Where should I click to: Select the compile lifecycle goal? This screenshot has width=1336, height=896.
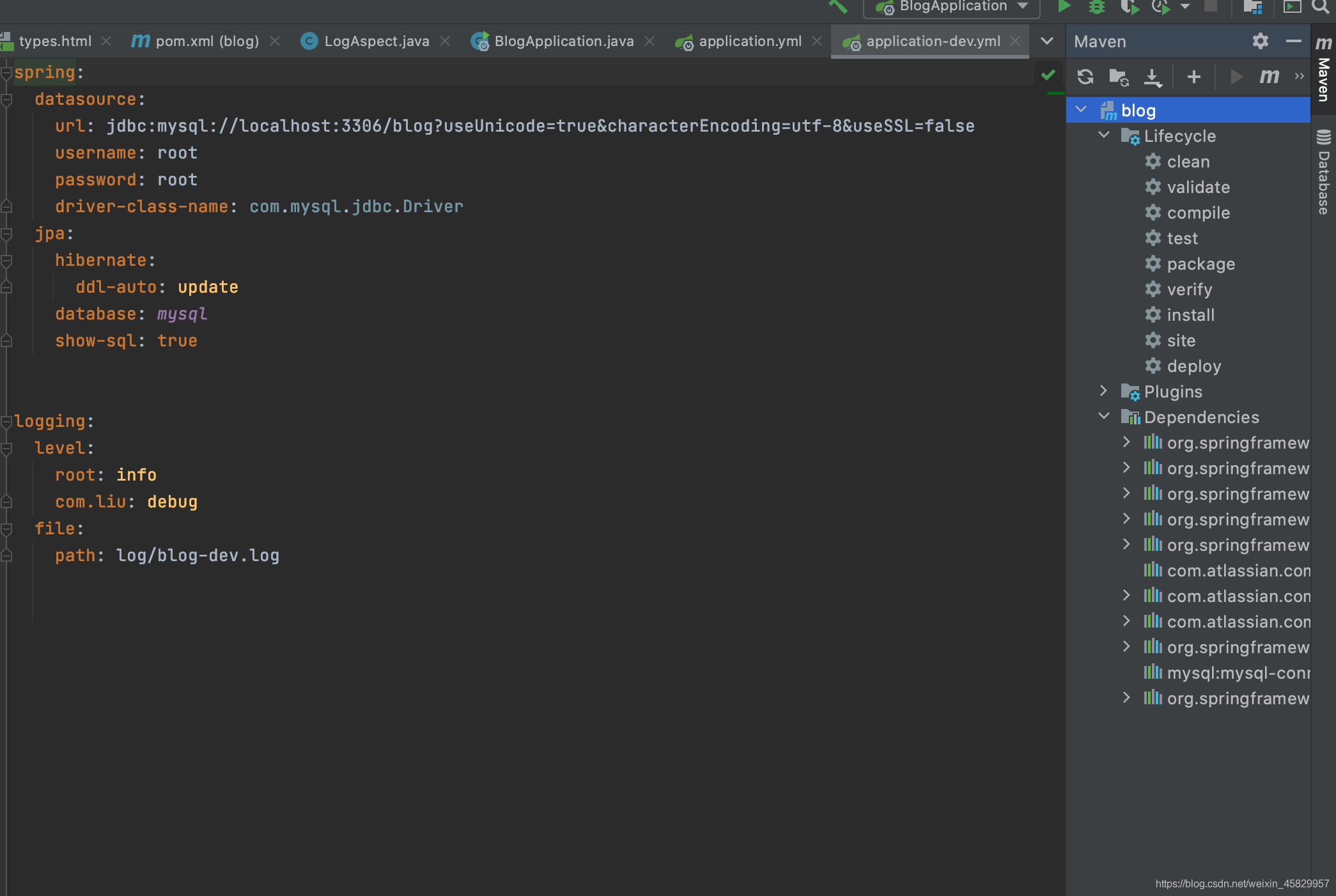pyautogui.click(x=1198, y=213)
